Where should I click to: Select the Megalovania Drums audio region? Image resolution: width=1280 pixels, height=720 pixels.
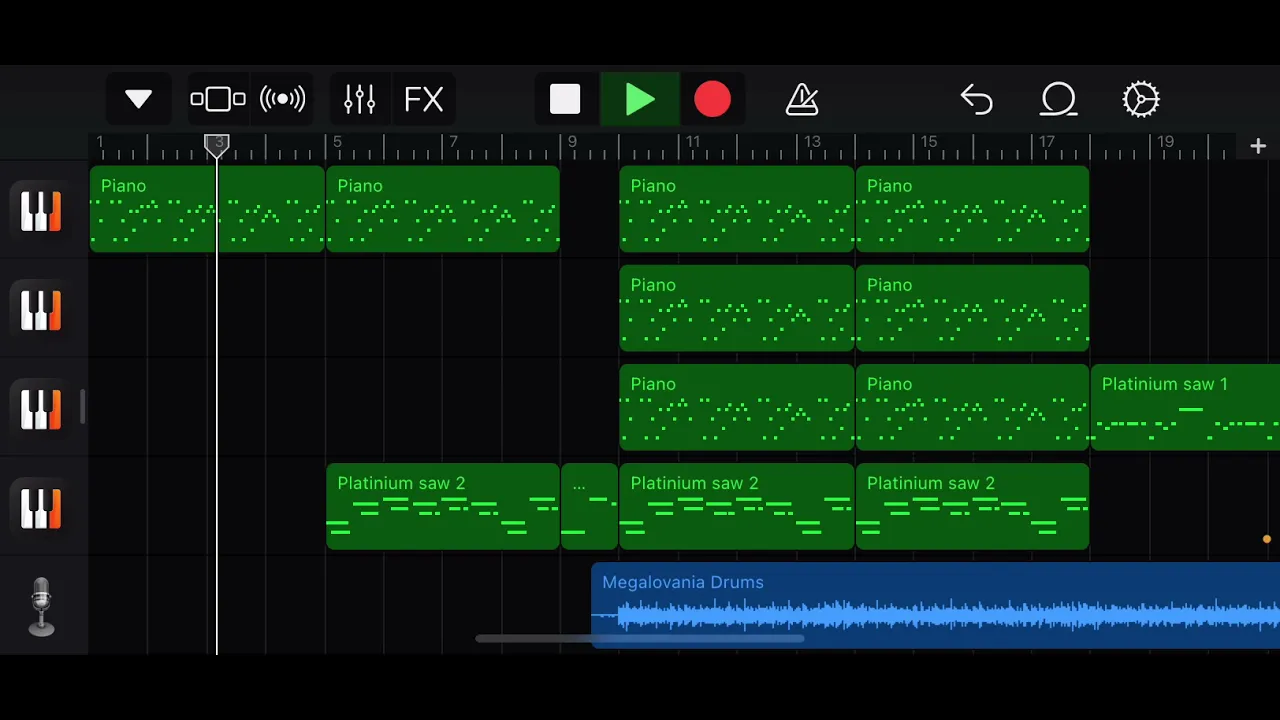(936, 605)
